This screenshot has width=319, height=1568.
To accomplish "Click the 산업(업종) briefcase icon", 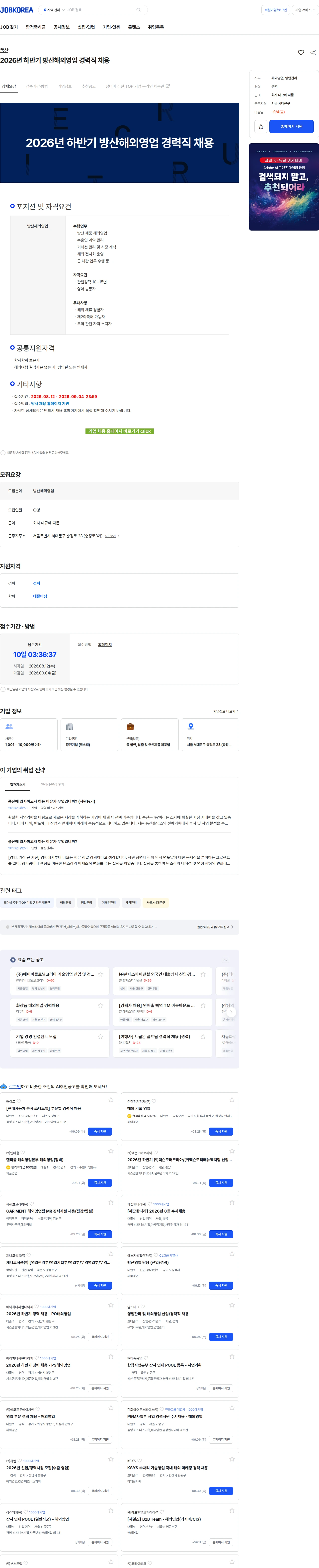I will (x=130, y=727).
